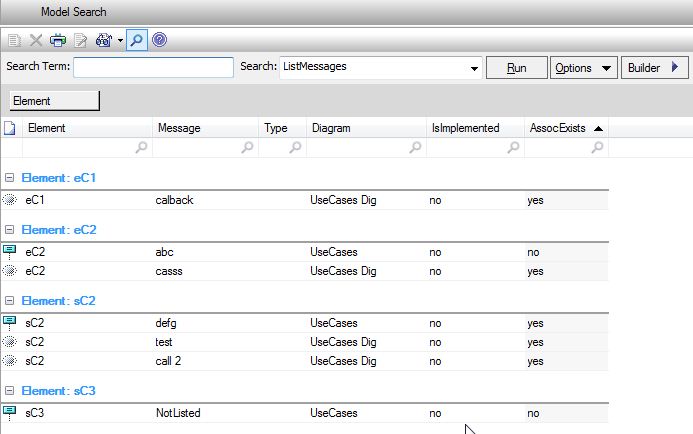Click the sequence icon on defg row
The image size is (693, 434).
(9, 323)
